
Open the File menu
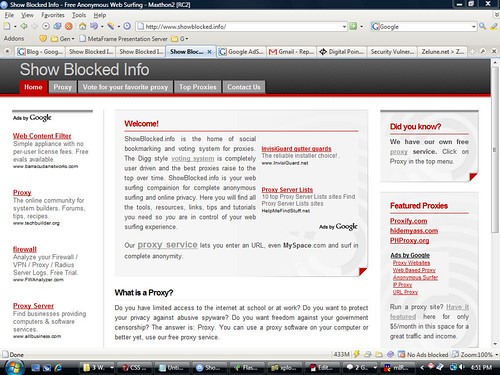pyautogui.click(x=9, y=15)
